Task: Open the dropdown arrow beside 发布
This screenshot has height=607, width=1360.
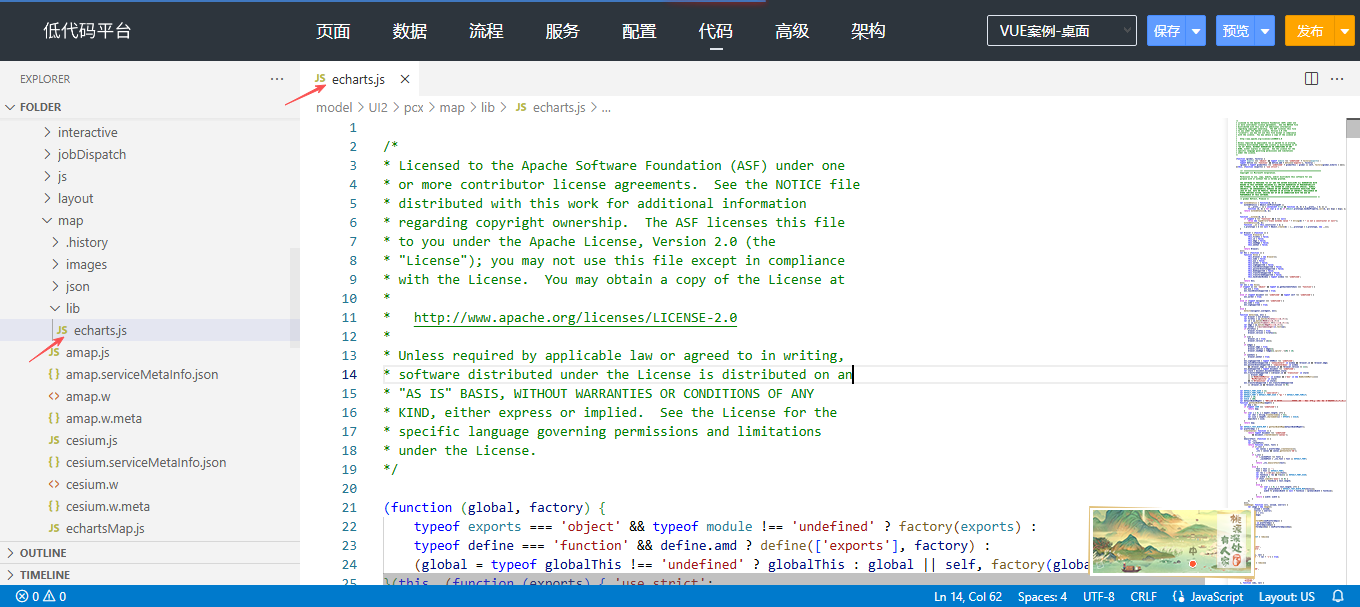Action: (x=1344, y=31)
